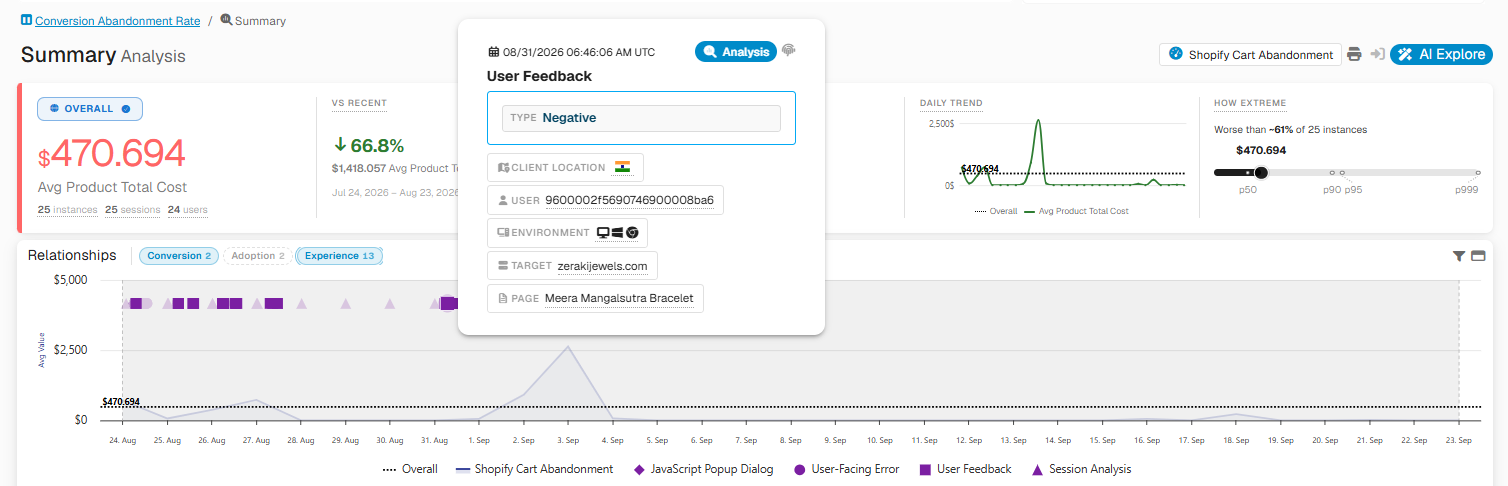This screenshot has width=1508, height=486.
Task: Click Avg Product Total Cost legend in Daily Trend
Action: pyautogui.click(x=1077, y=211)
